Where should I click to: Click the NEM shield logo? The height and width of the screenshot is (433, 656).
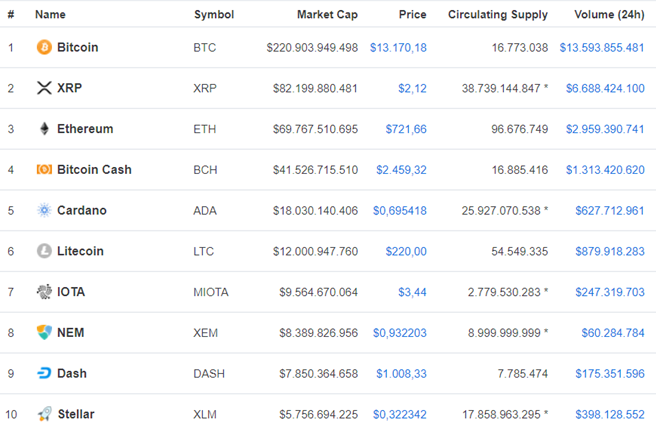[44, 332]
